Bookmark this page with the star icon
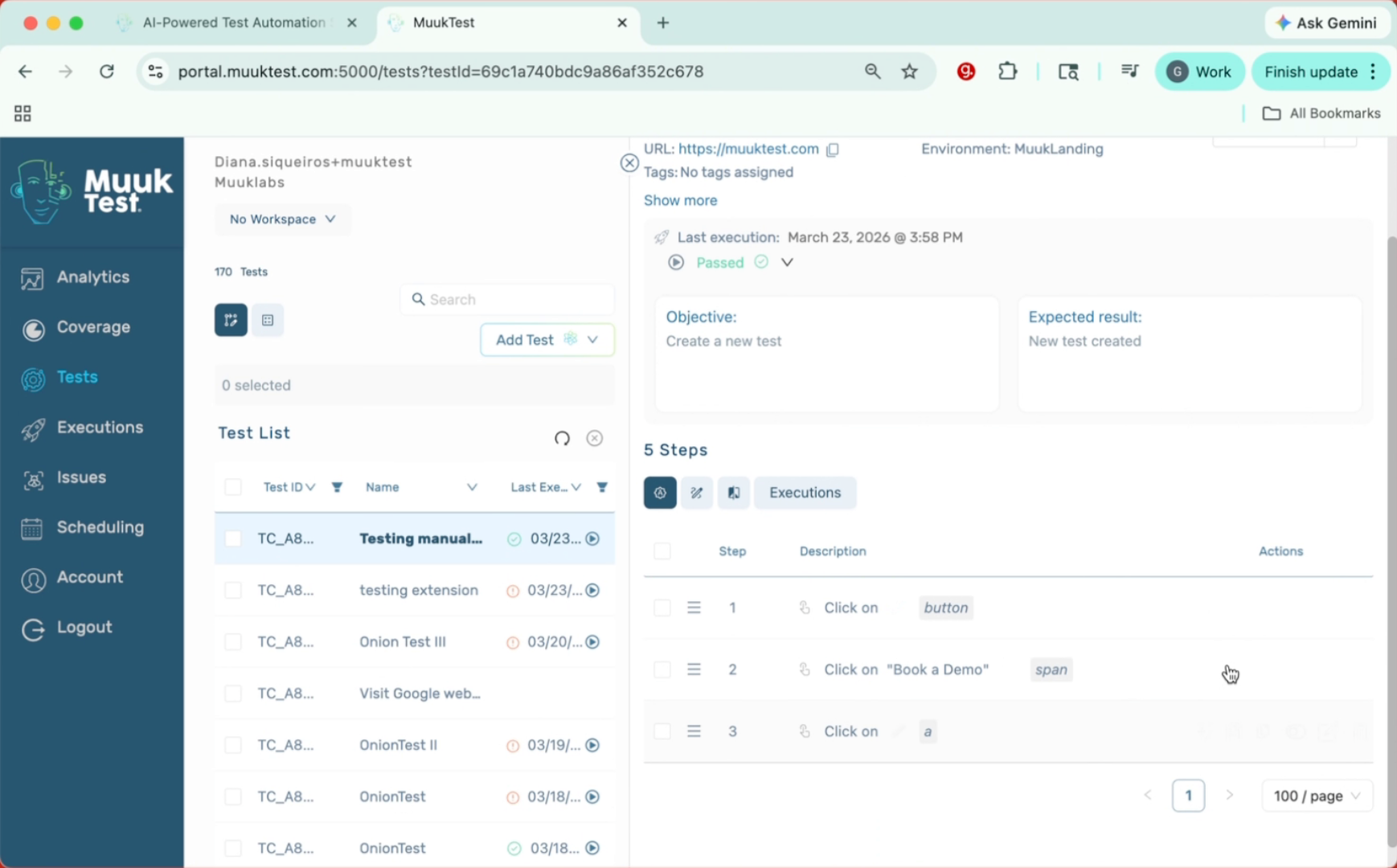The width and height of the screenshot is (1397, 868). click(x=909, y=72)
